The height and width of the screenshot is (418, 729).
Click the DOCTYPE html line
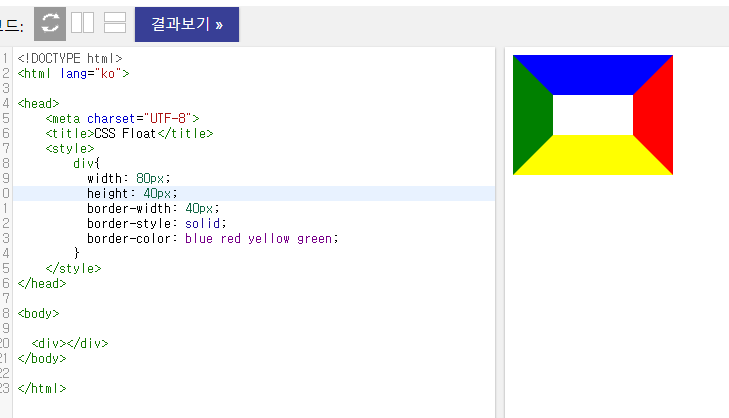[x=70, y=59]
